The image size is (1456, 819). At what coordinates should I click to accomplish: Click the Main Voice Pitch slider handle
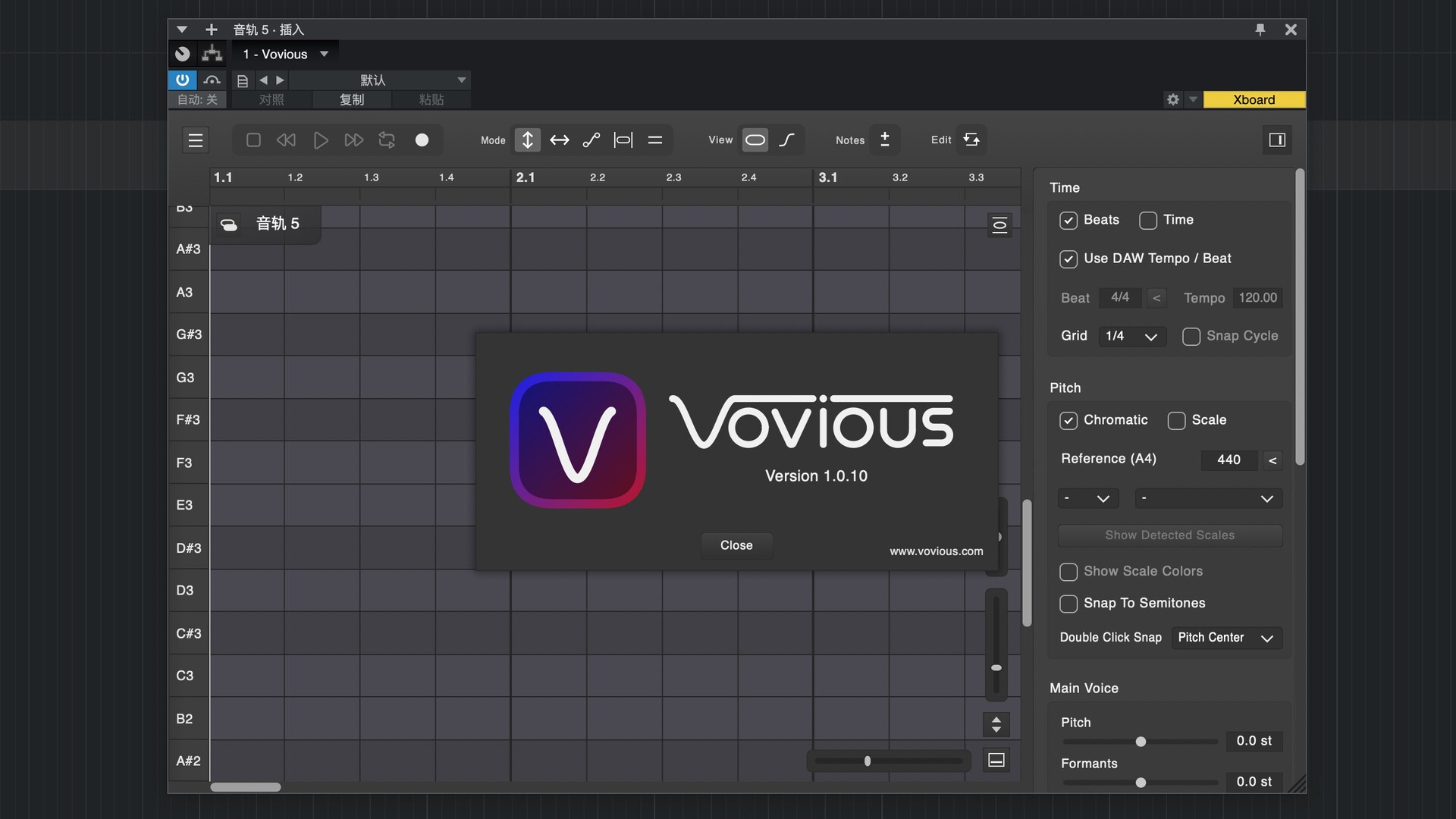[1141, 742]
